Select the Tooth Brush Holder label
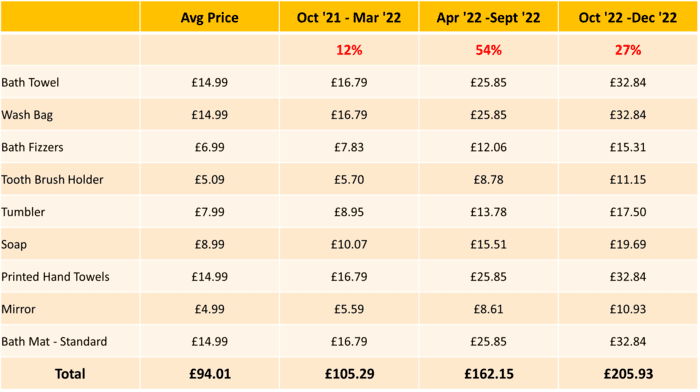This screenshot has height=392, width=700. (x=52, y=179)
